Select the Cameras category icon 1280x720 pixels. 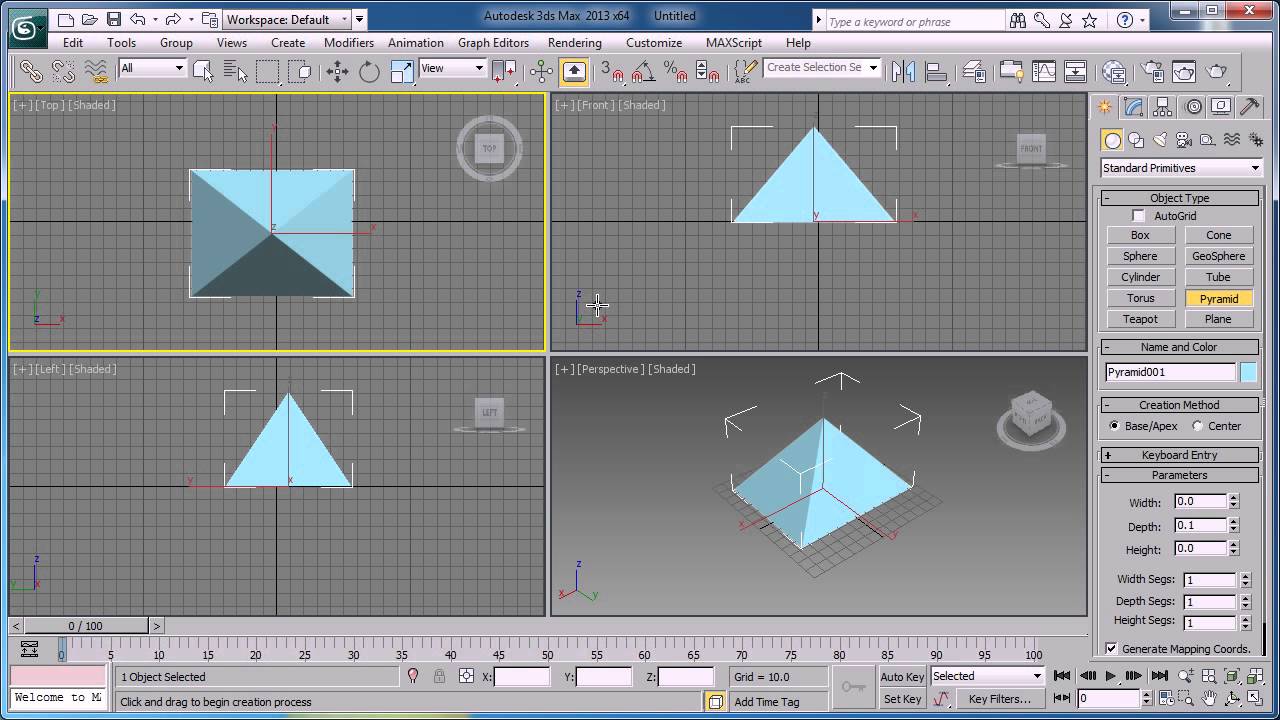pyautogui.click(x=1184, y=140)
